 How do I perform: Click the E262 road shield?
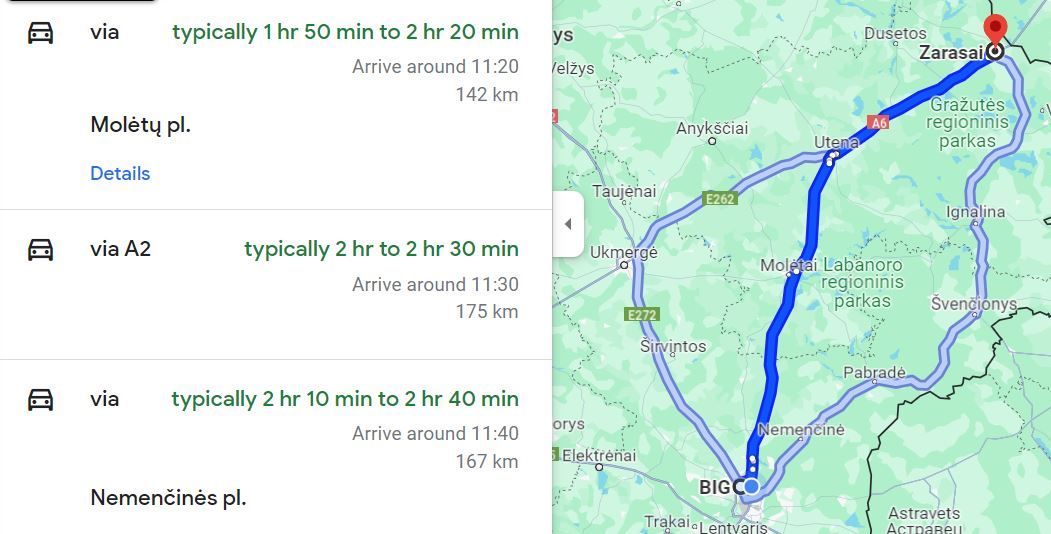pos(719,198)
